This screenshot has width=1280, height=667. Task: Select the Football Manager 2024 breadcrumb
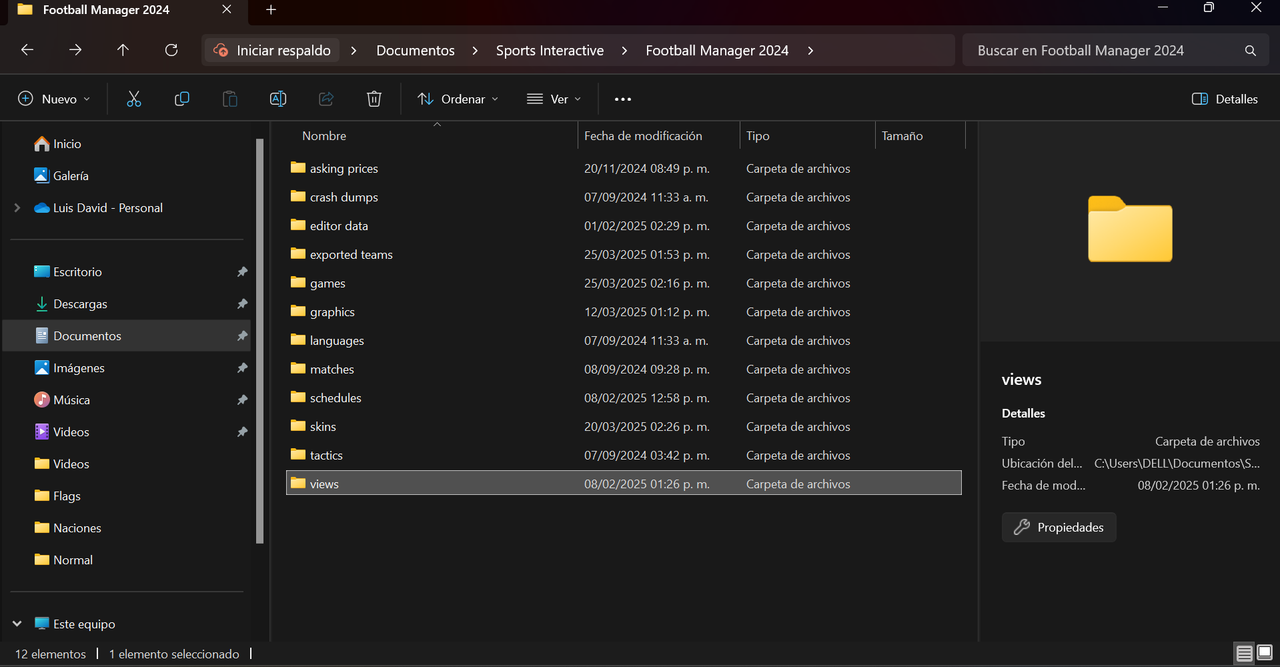[717, 50]
